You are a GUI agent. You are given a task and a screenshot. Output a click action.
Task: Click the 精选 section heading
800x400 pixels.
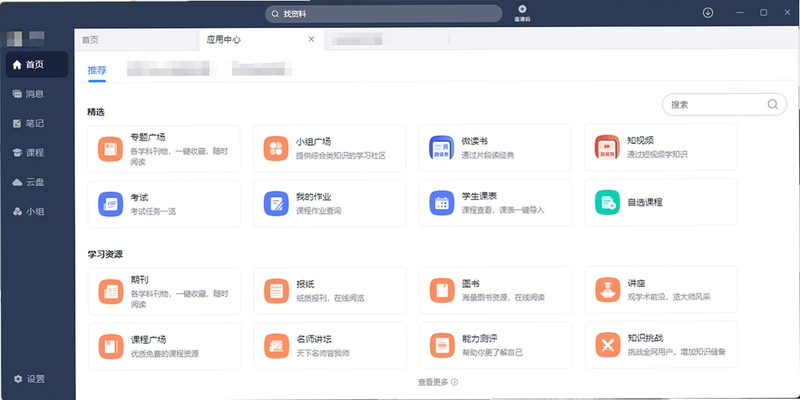[96, 112]
